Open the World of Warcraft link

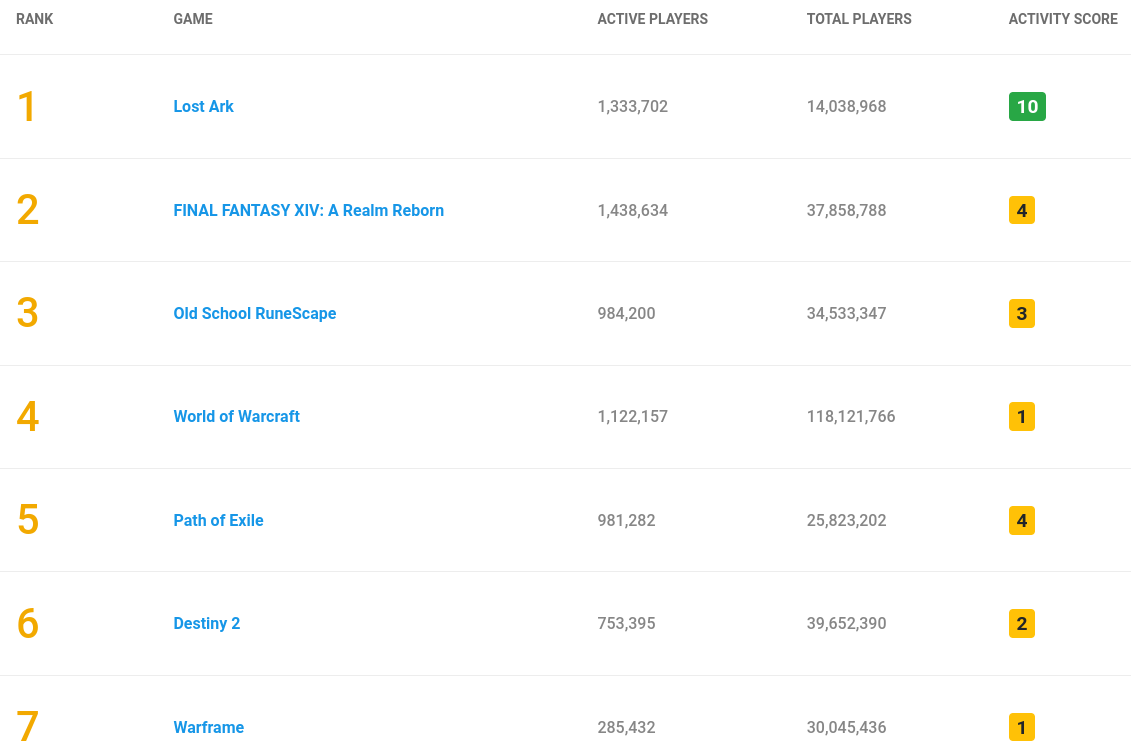pyautogui.click(x=237, y=416)
